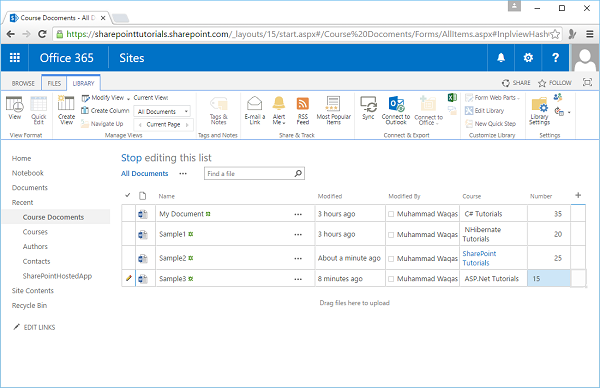Toggle the presence checkbox in My Document row
Viewport: 600px width, 388px height.
click(391, 214)
